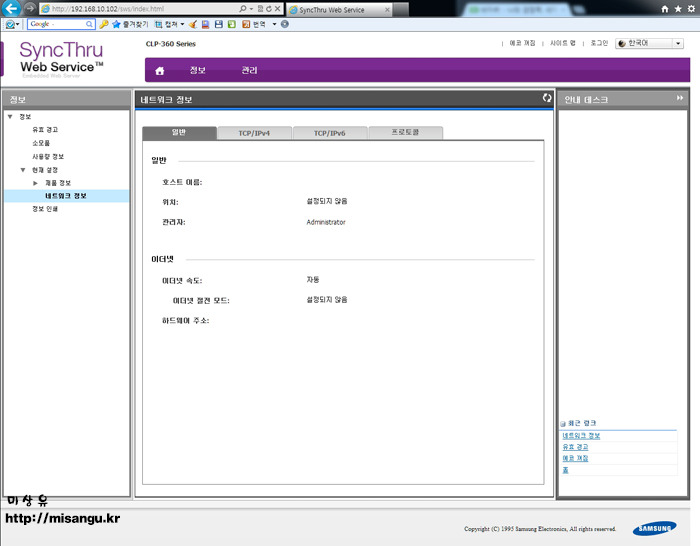
Task: Click the 로그인 login link
Action: point(599,43)
